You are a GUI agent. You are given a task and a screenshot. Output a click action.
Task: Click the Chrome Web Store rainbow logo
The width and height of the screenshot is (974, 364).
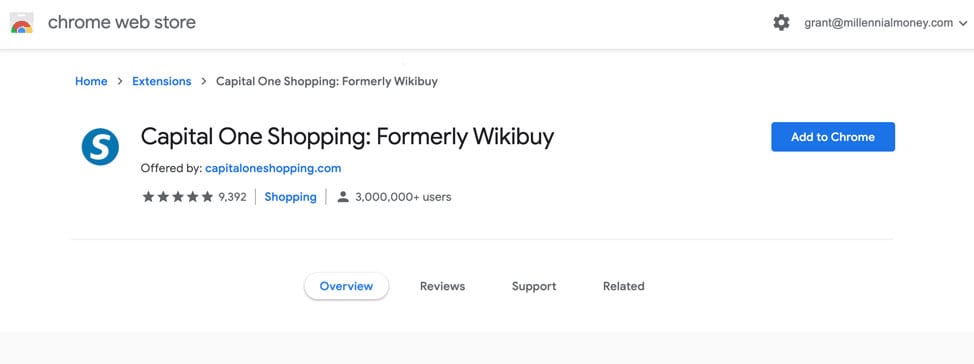pyautogui.click(x=22, y=23)
